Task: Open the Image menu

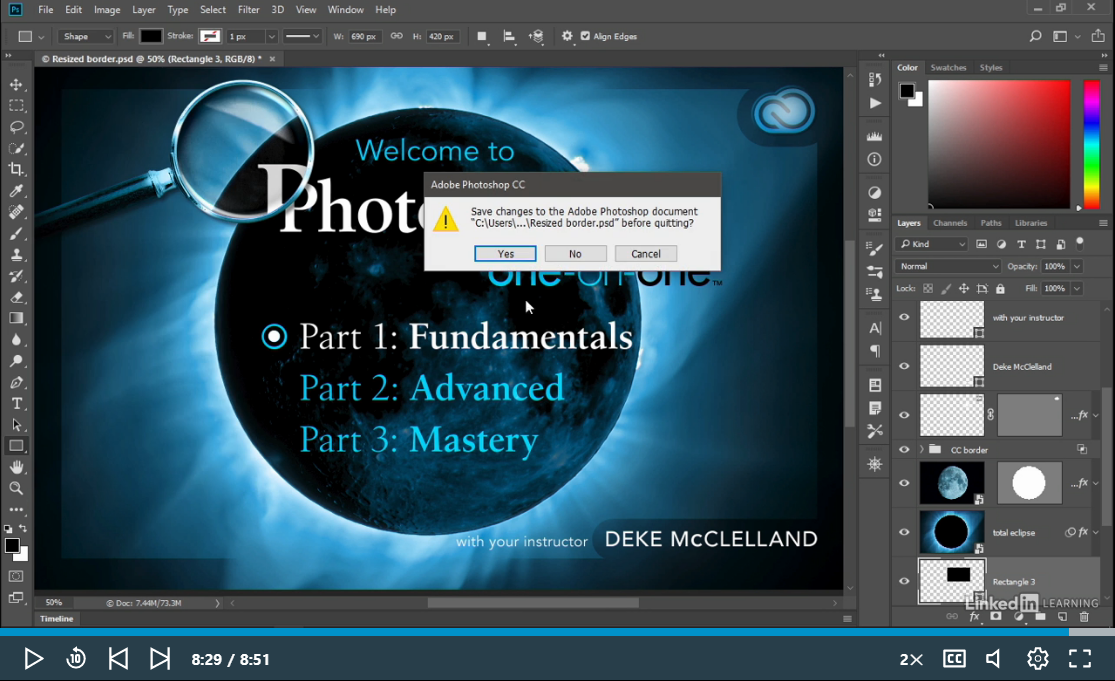Action: [107, 10]
